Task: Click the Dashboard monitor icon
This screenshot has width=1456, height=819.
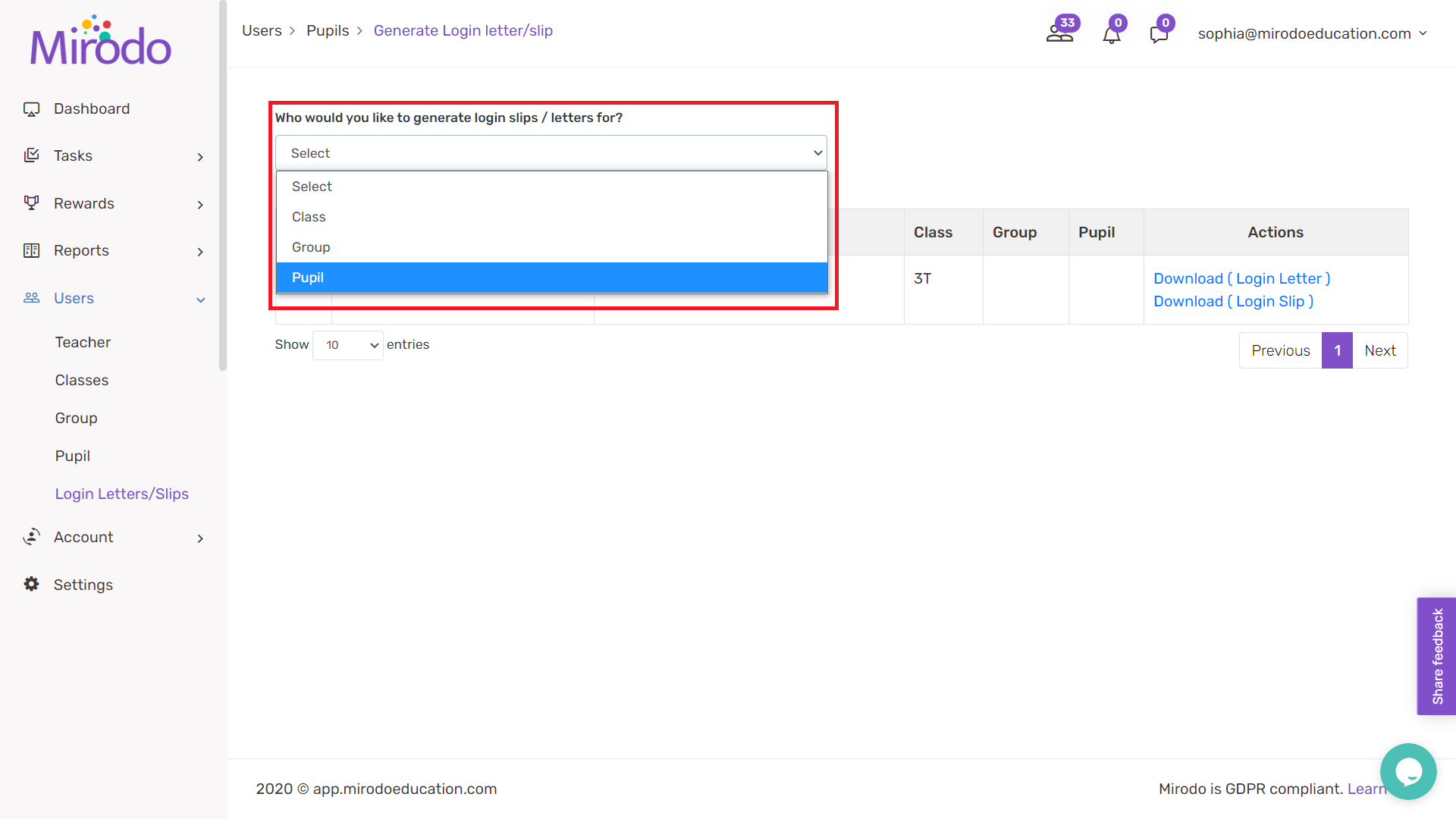Action: [31, 109]
